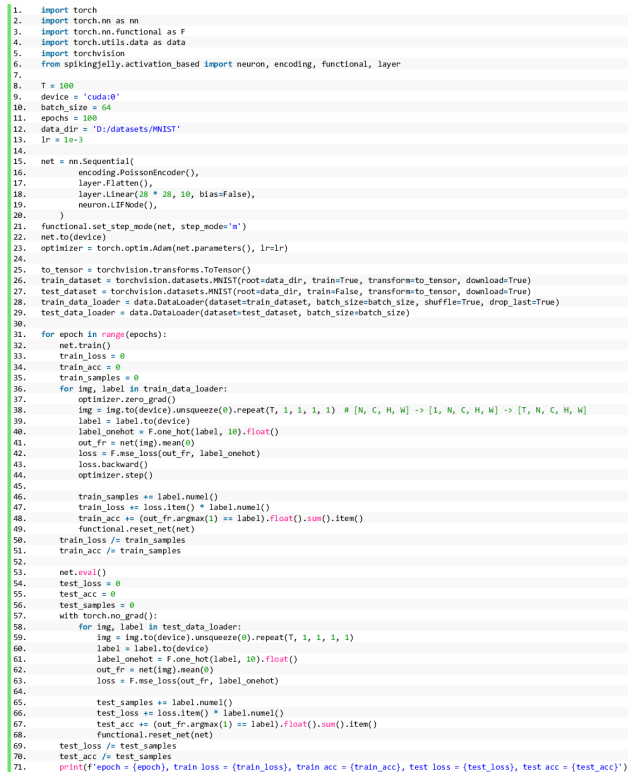
Task: Click 'test_loss += loss.item()' line 66
Action: point(190,713)
